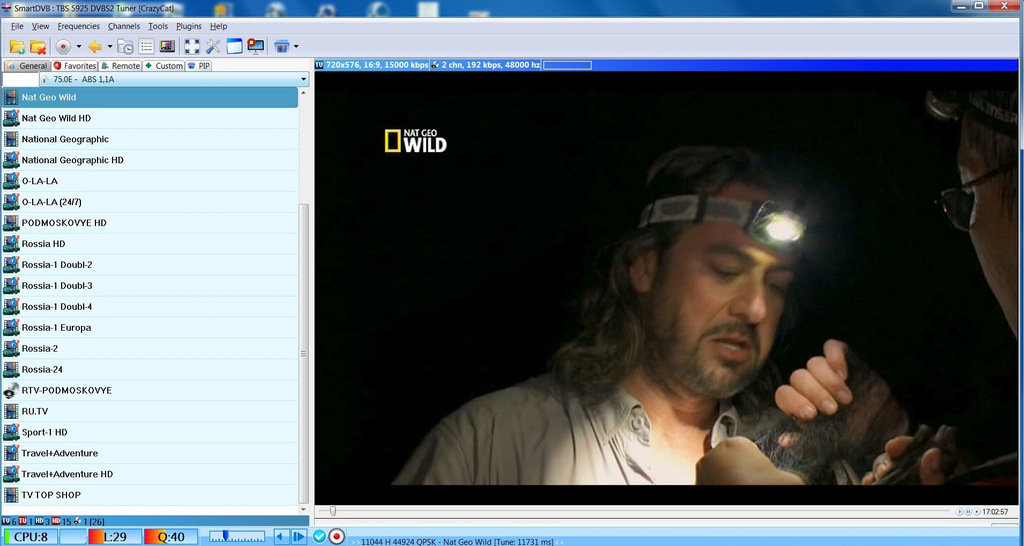
Task: Open the scheduler icon with clock
Action: coord(125,46)
